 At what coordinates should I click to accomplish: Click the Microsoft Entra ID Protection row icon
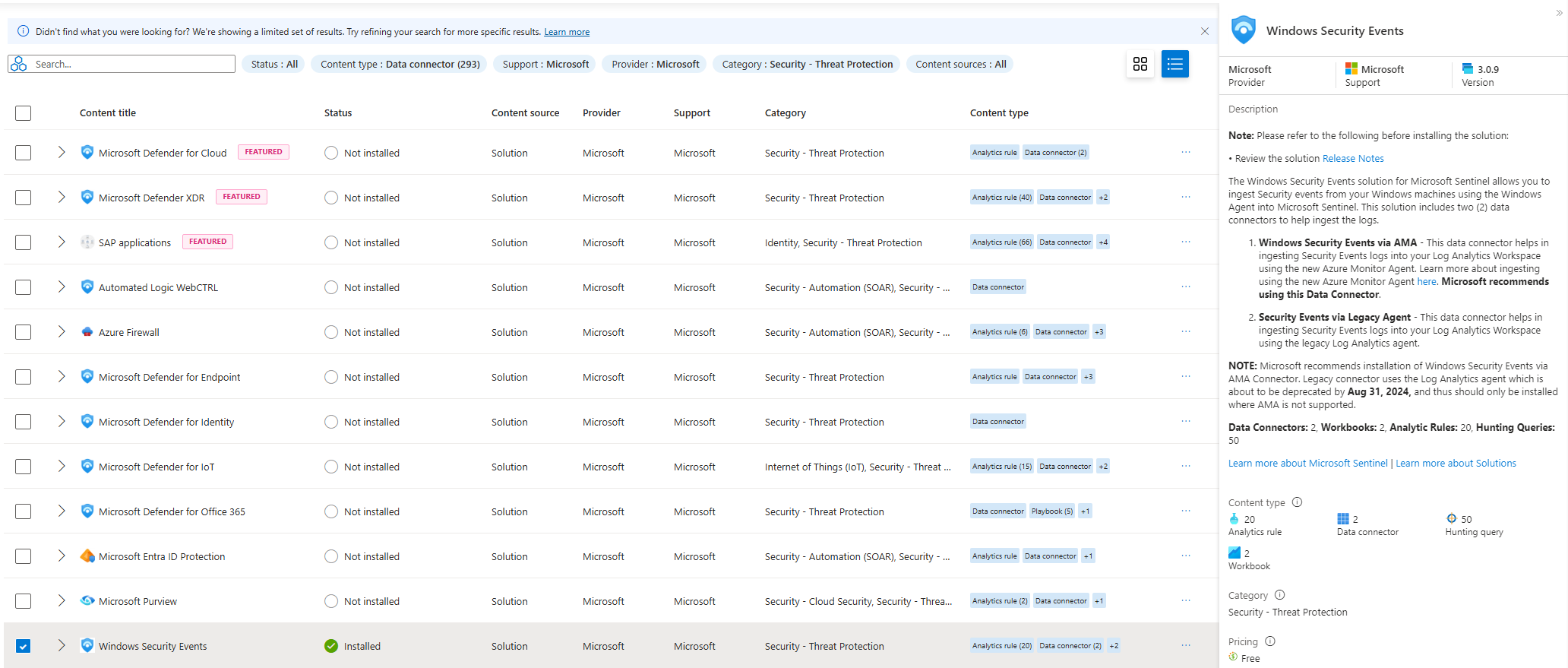87,556
